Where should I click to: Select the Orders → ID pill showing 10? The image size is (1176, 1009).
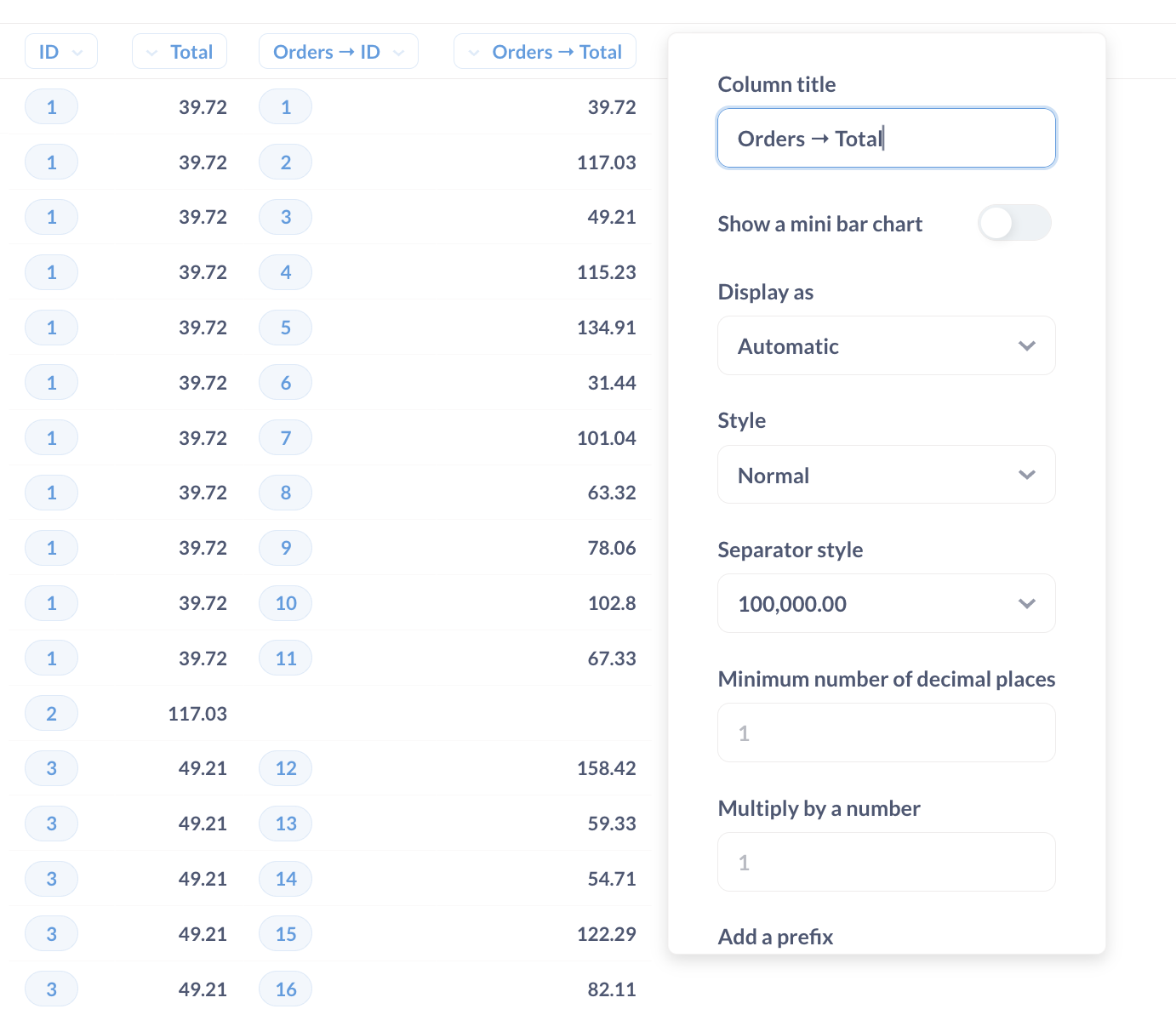point(285,603)
